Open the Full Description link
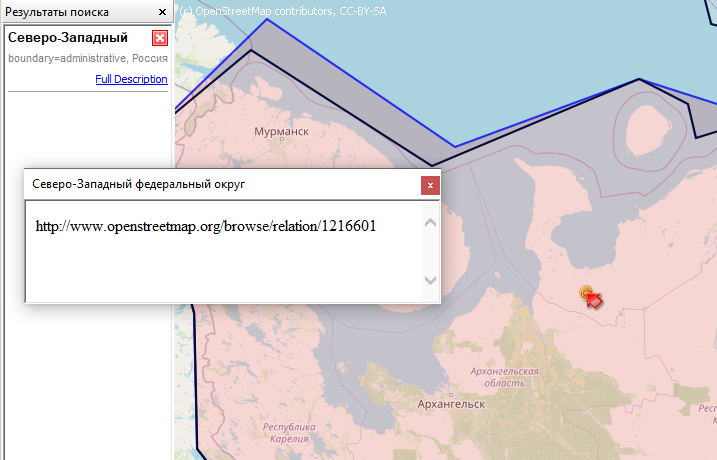 [x=131, y=79]
